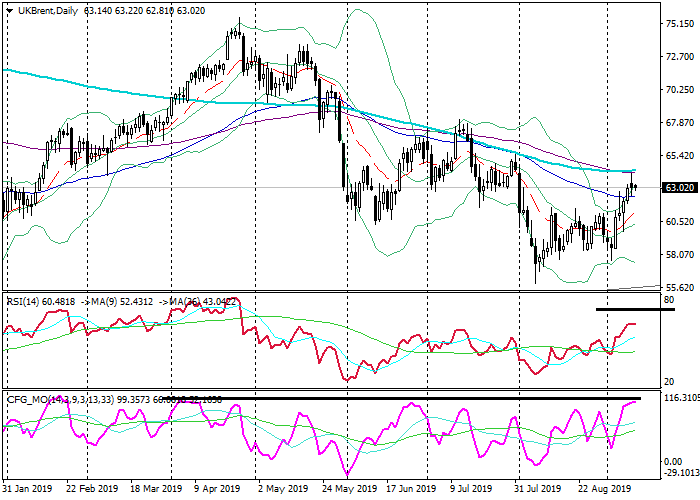Click the 75.155 price axis value

click(x=680, y=24)
